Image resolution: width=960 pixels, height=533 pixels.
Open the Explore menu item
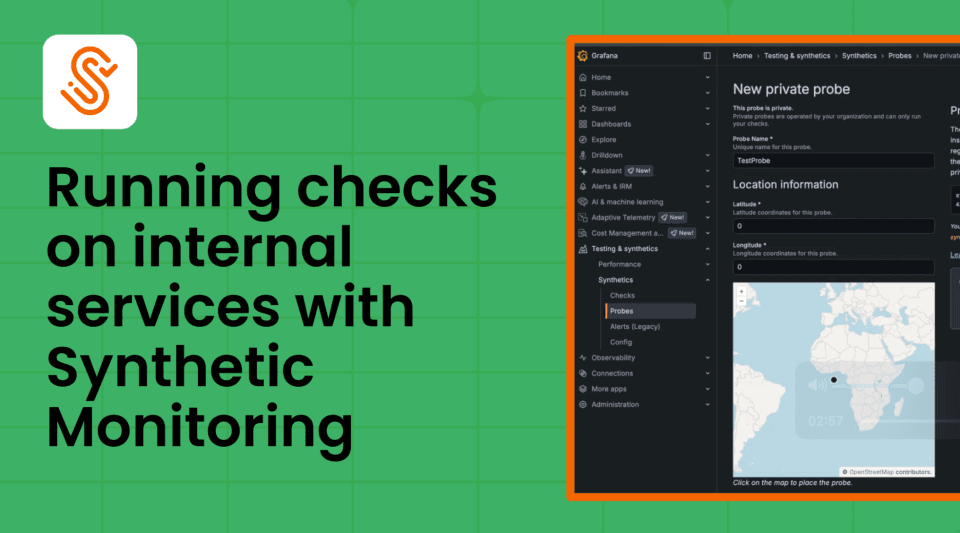[604, 140]
